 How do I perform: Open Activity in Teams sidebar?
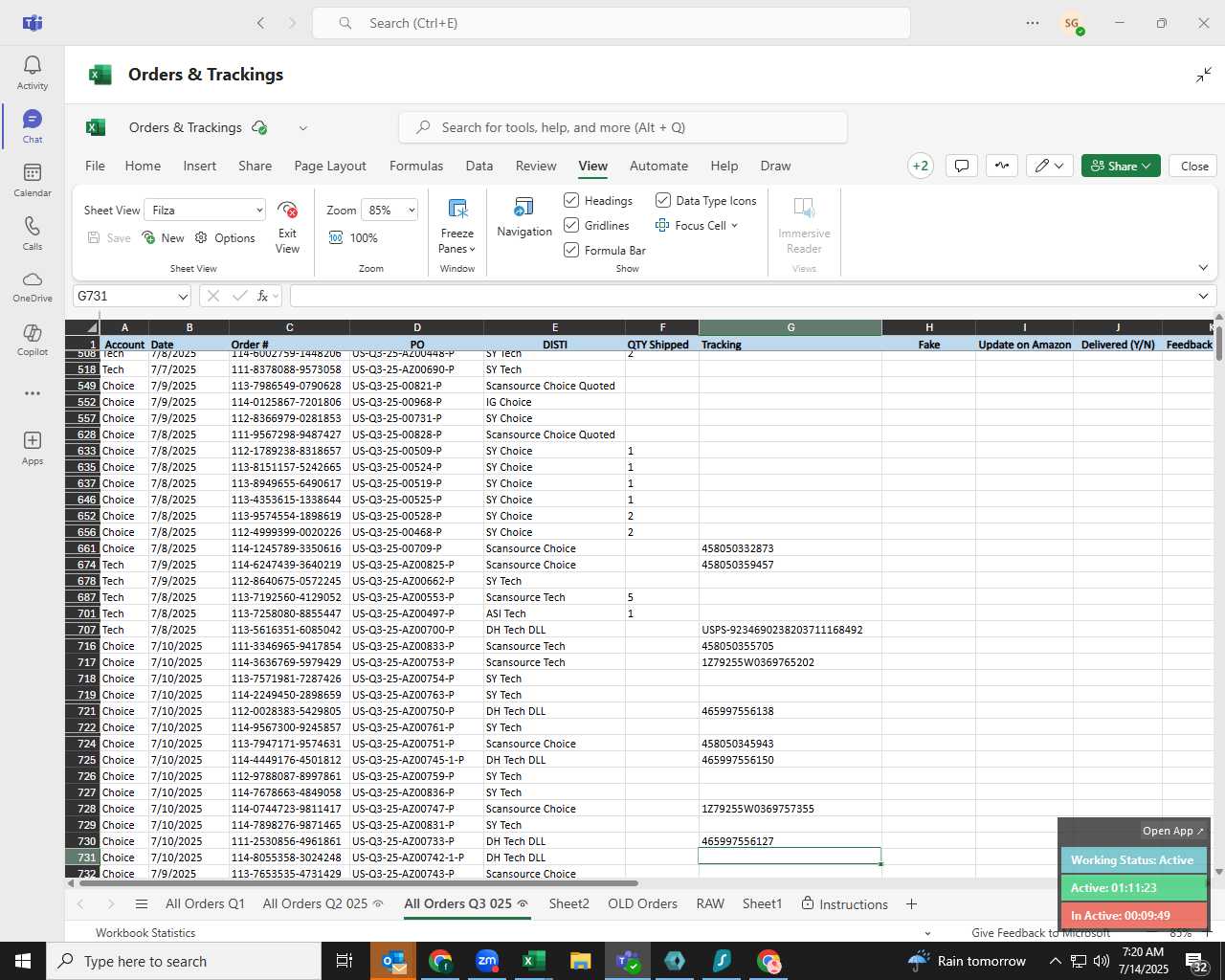click(32, 73)
